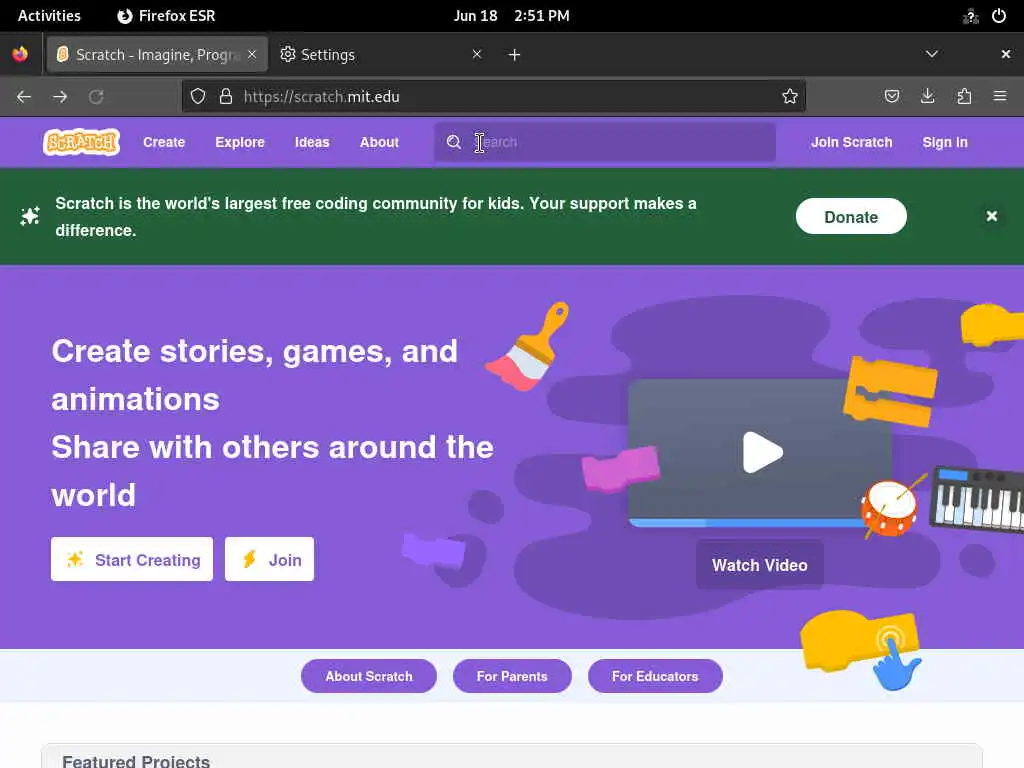
Task: Open the Firefox downloads icon
Action: point(927,97)
